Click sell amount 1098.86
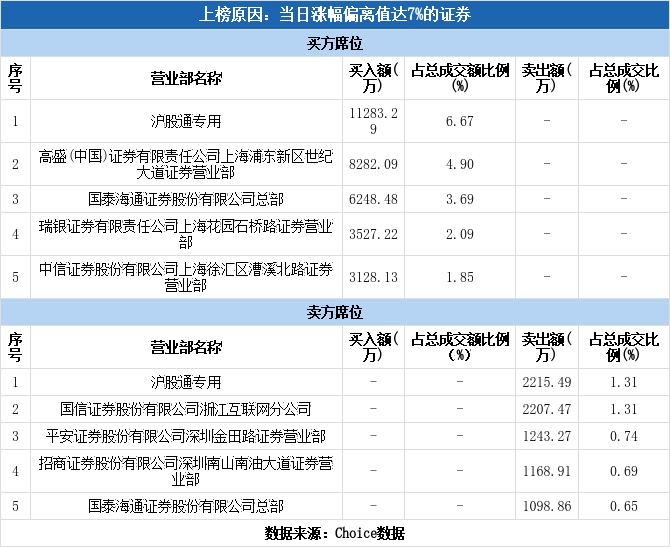 pyautogui.click(x=547, y=506)
